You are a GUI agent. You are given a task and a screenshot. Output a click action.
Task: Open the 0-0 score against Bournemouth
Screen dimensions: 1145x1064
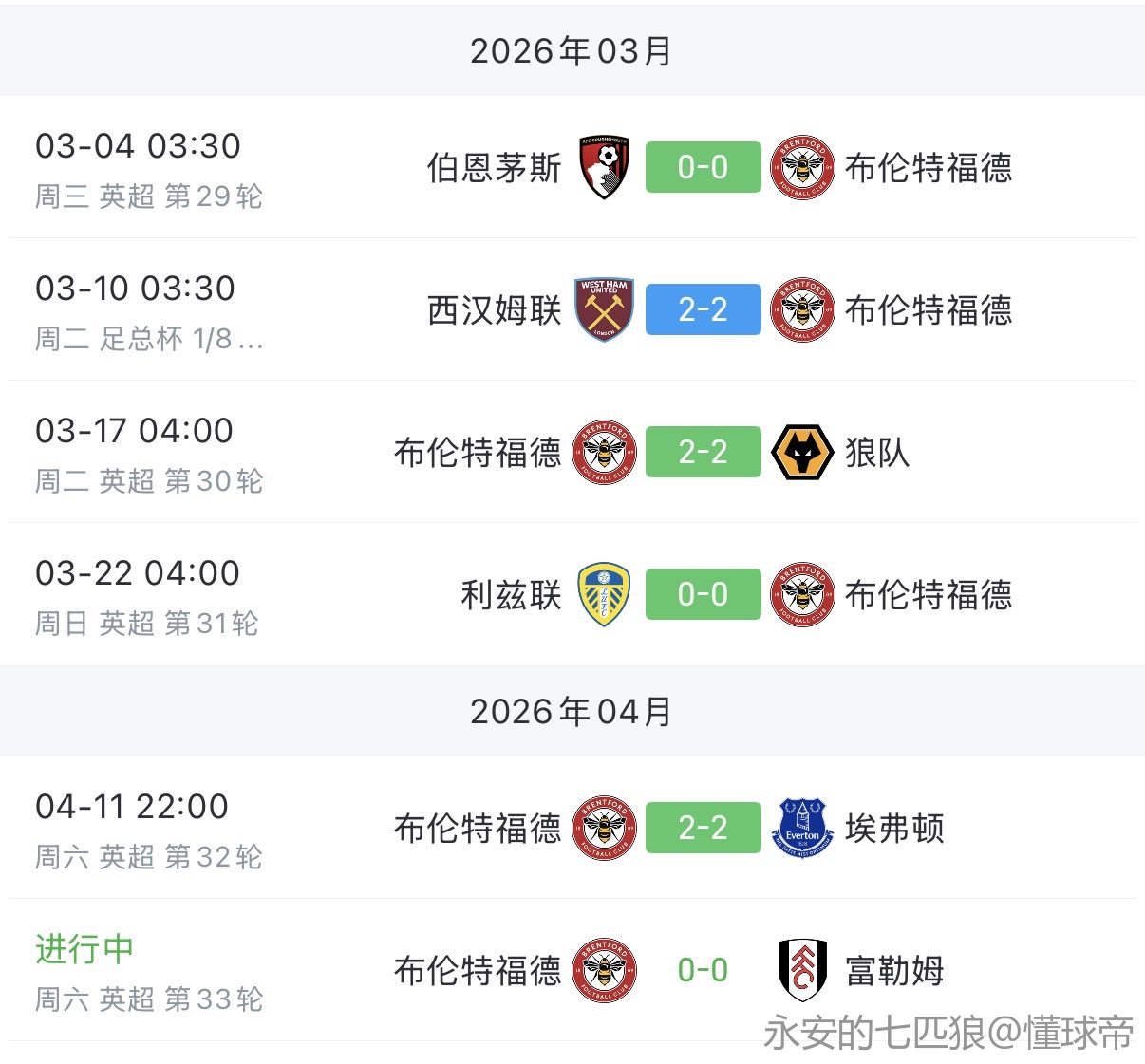[x=703, y=167]
